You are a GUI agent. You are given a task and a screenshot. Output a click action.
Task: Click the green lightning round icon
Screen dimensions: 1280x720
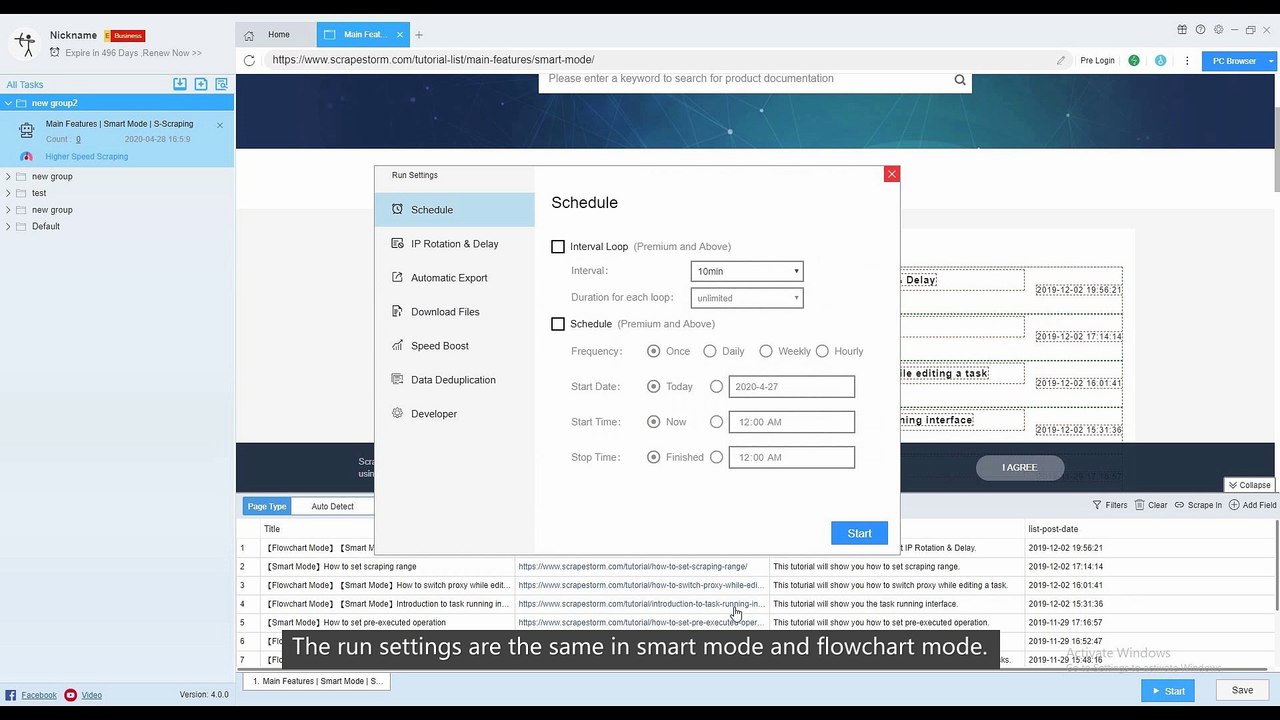[x=1134, y=61]
